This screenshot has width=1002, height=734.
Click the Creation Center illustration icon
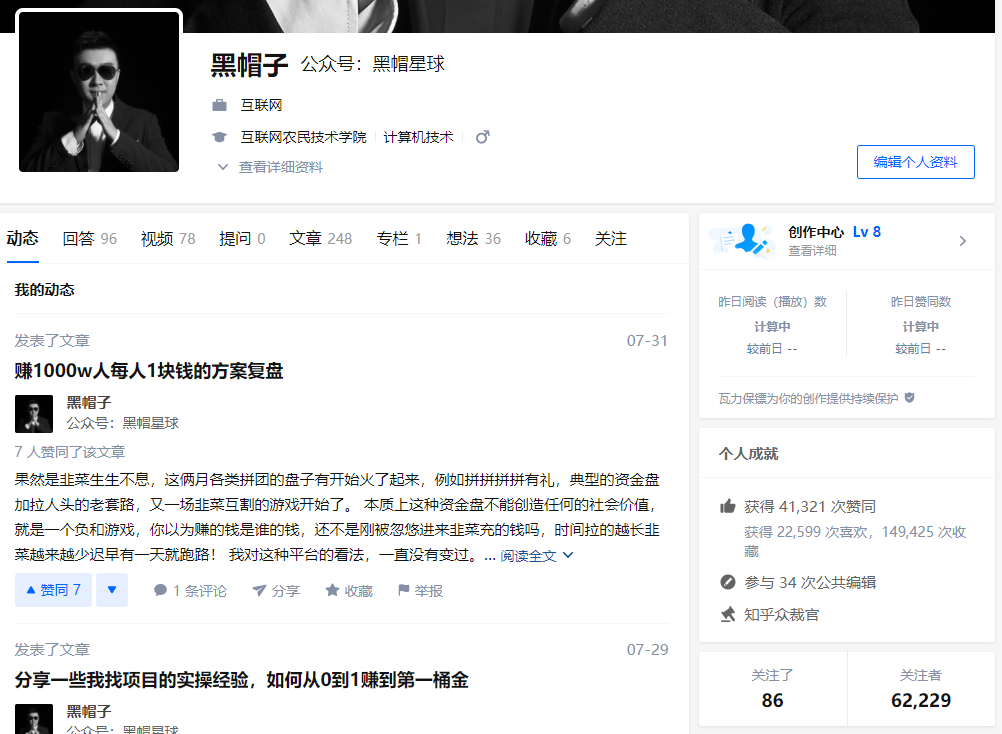tap(742, 240)
